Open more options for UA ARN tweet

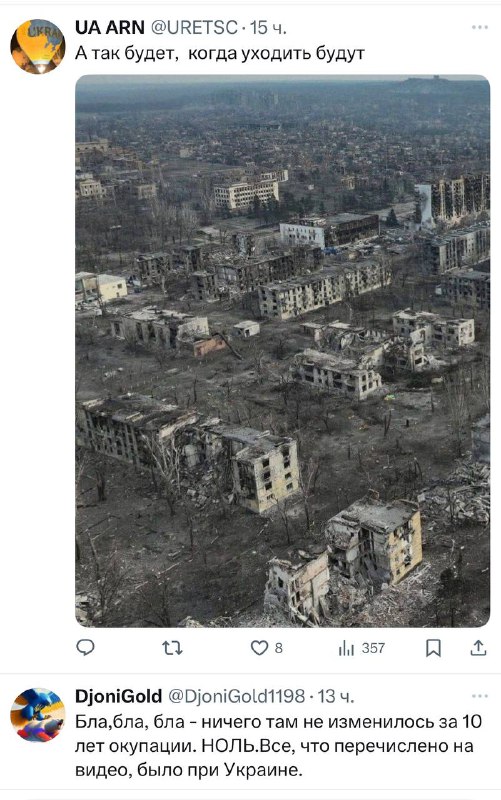pyautogui.click(x=480, y=27)
